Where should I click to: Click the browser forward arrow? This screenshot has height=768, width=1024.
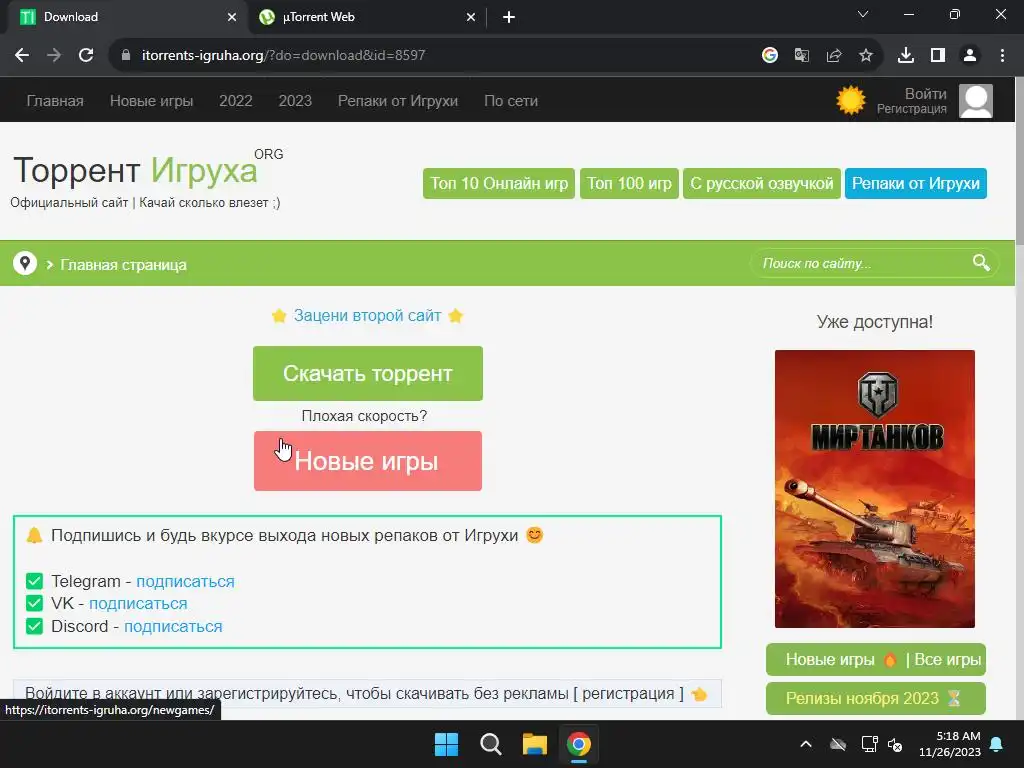pyautogui.click(x=54, y=56)
